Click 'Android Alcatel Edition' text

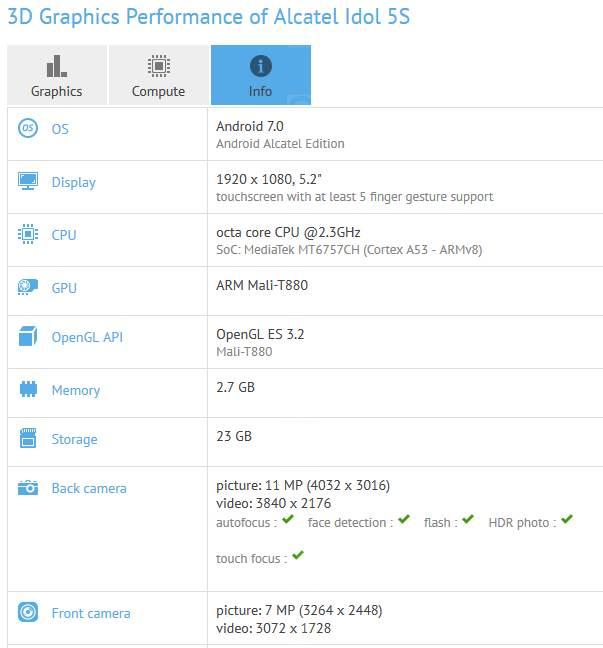[x=280, y=144]
